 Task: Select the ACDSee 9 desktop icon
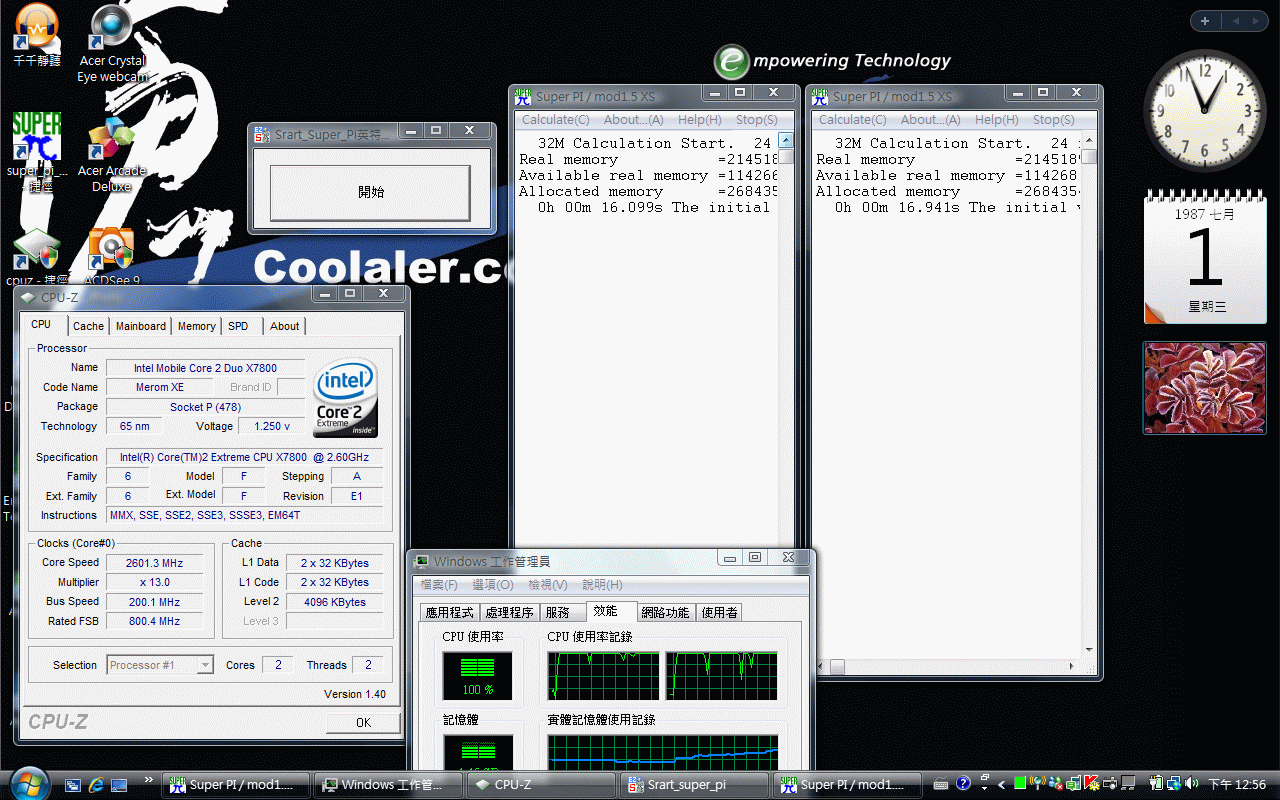(112, 257)
